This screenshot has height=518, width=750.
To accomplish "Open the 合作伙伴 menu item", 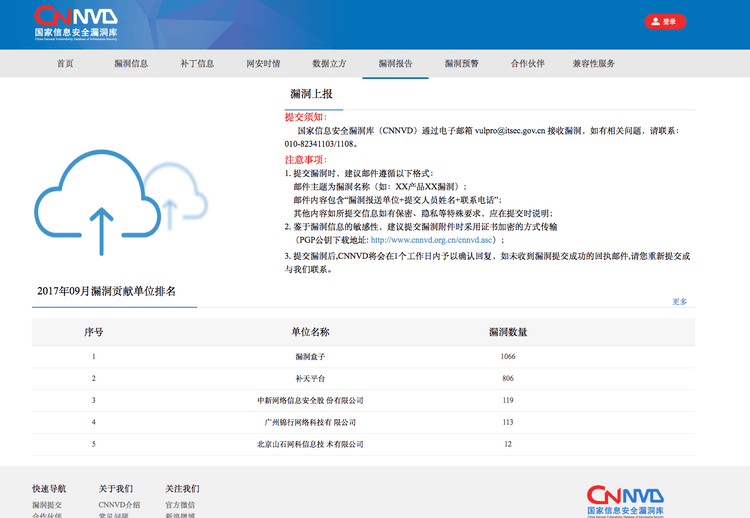I will coord(528,63).
